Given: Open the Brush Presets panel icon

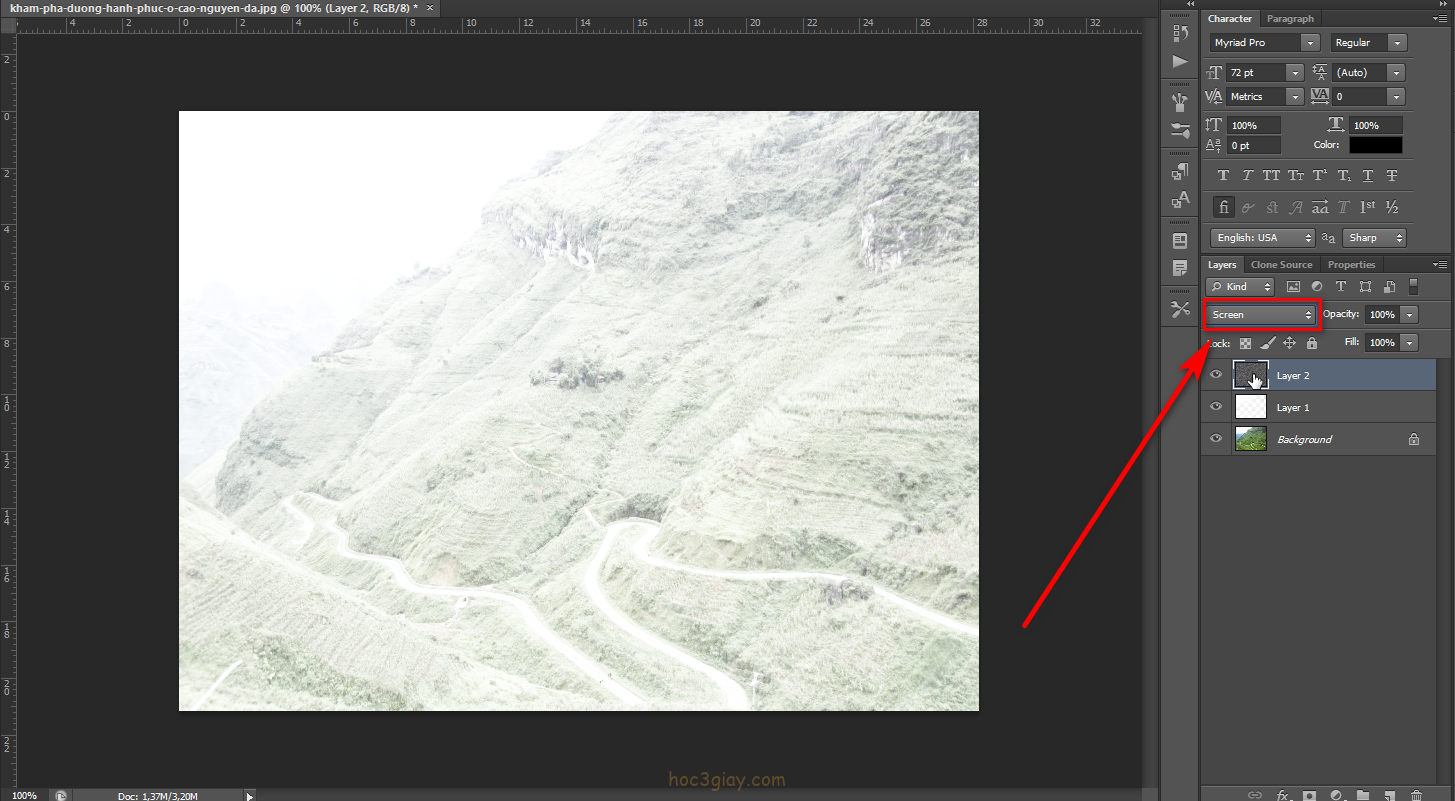Looking at the screenshot, I should click(x=1180, y=130).
